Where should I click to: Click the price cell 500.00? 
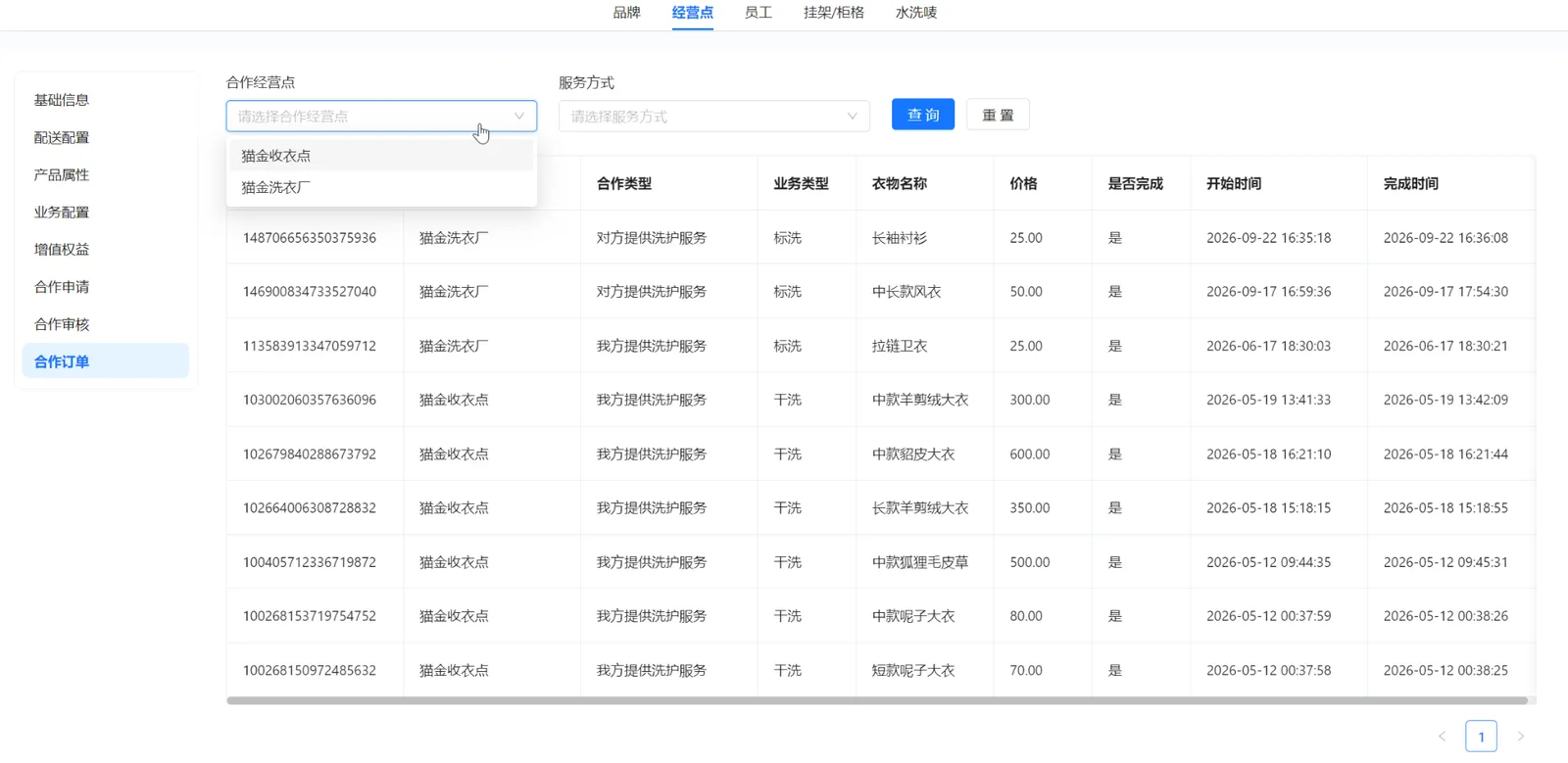1030,562
